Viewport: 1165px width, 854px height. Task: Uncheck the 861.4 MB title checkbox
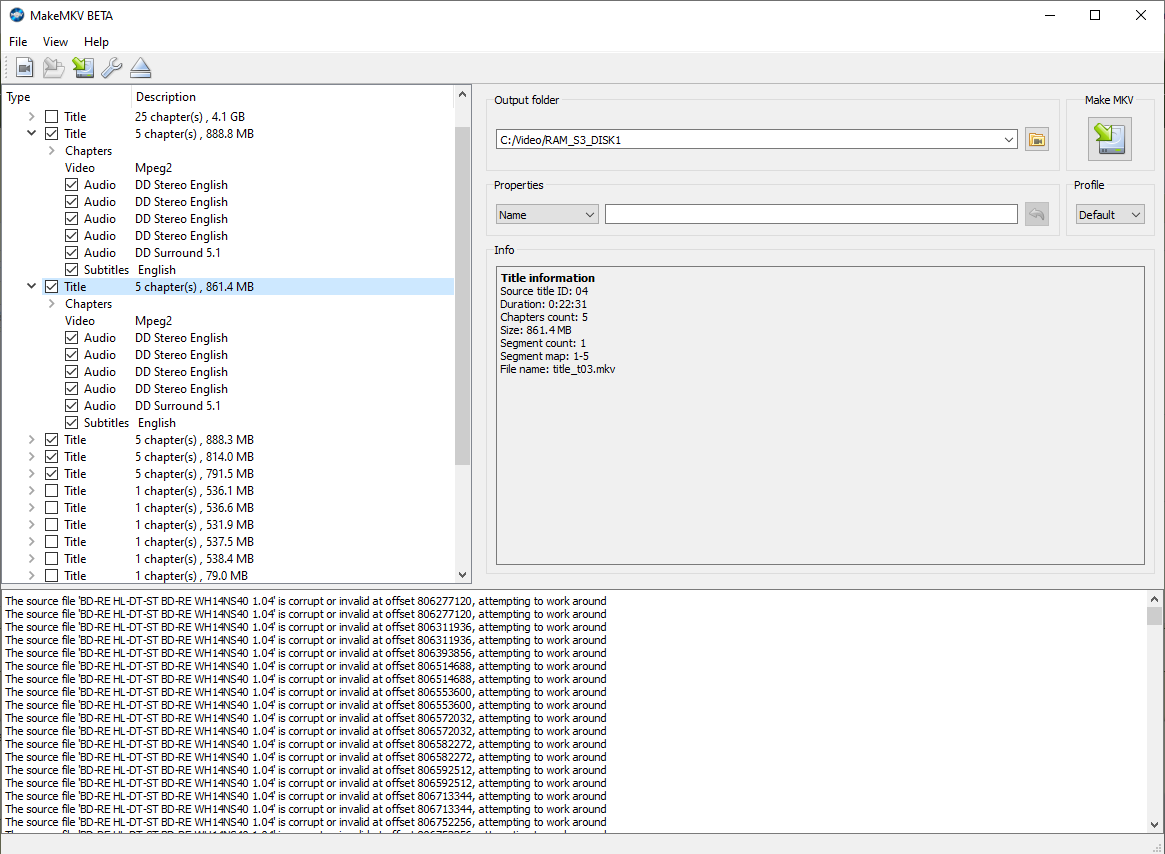(51, 287)
